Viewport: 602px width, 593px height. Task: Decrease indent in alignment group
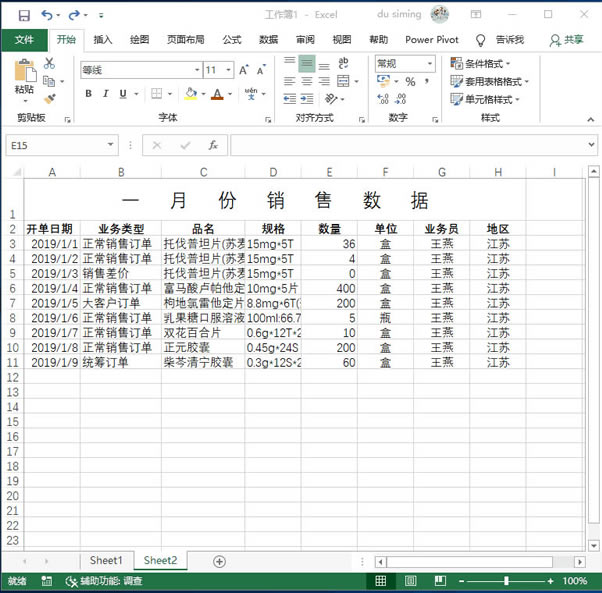point(289,99)
